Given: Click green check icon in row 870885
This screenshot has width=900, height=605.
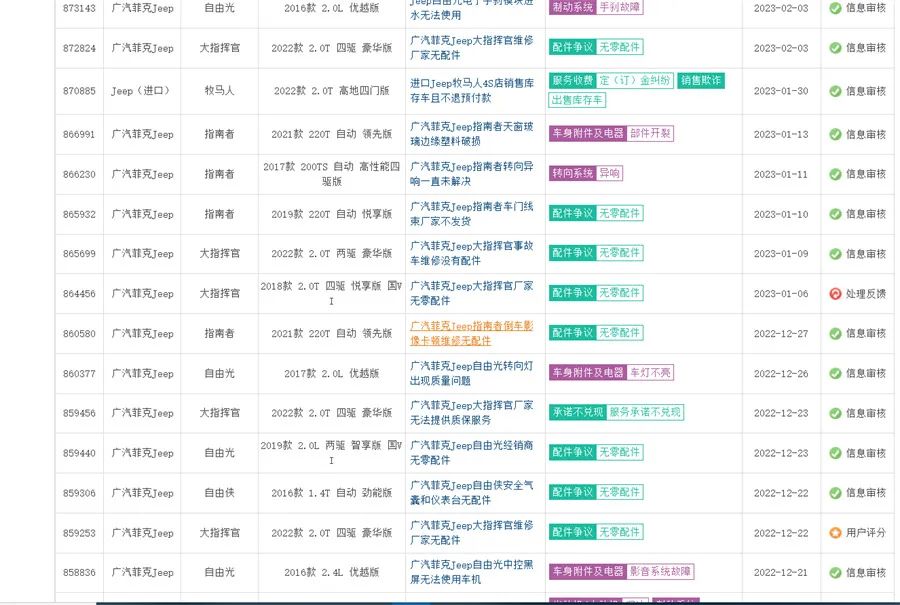Looking at the screenshot, I should [835, 91].
